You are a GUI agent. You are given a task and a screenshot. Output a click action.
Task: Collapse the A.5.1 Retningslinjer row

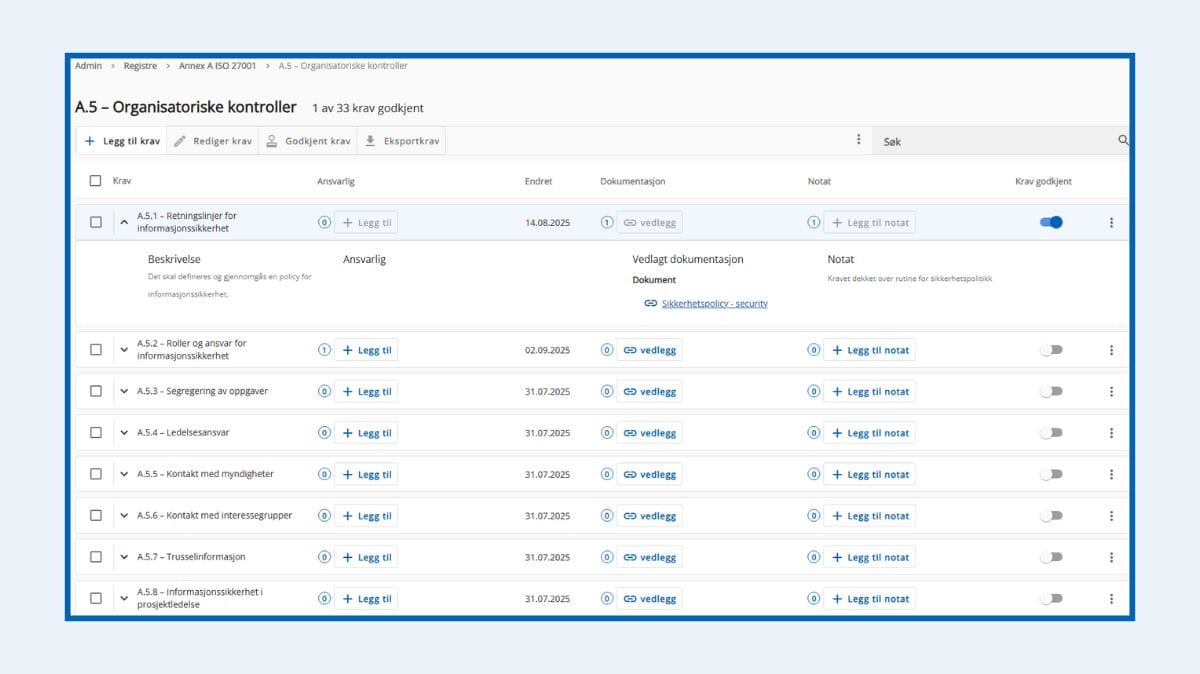click(124, 223)
